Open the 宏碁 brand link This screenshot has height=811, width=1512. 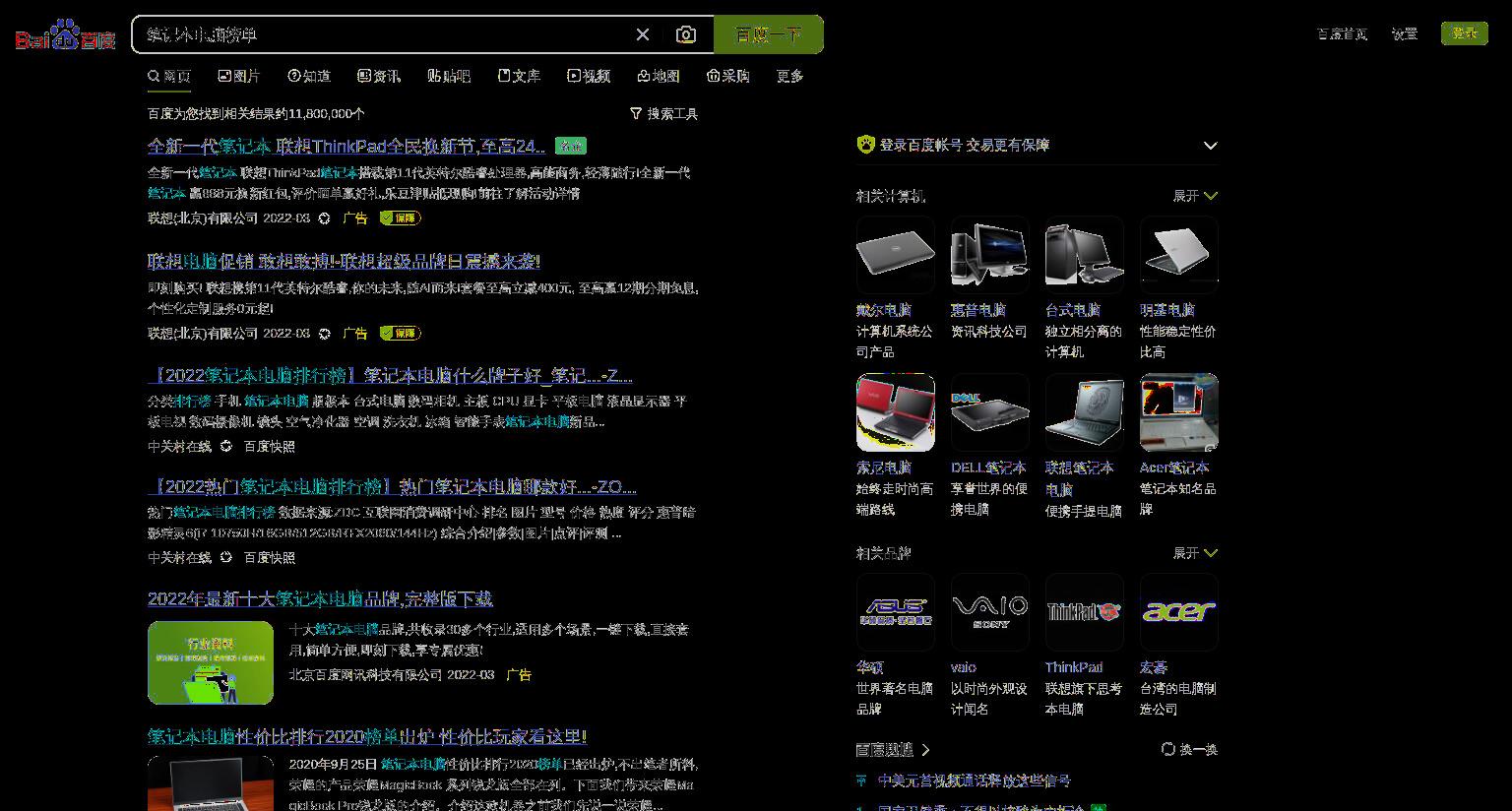pos(1154,667)
